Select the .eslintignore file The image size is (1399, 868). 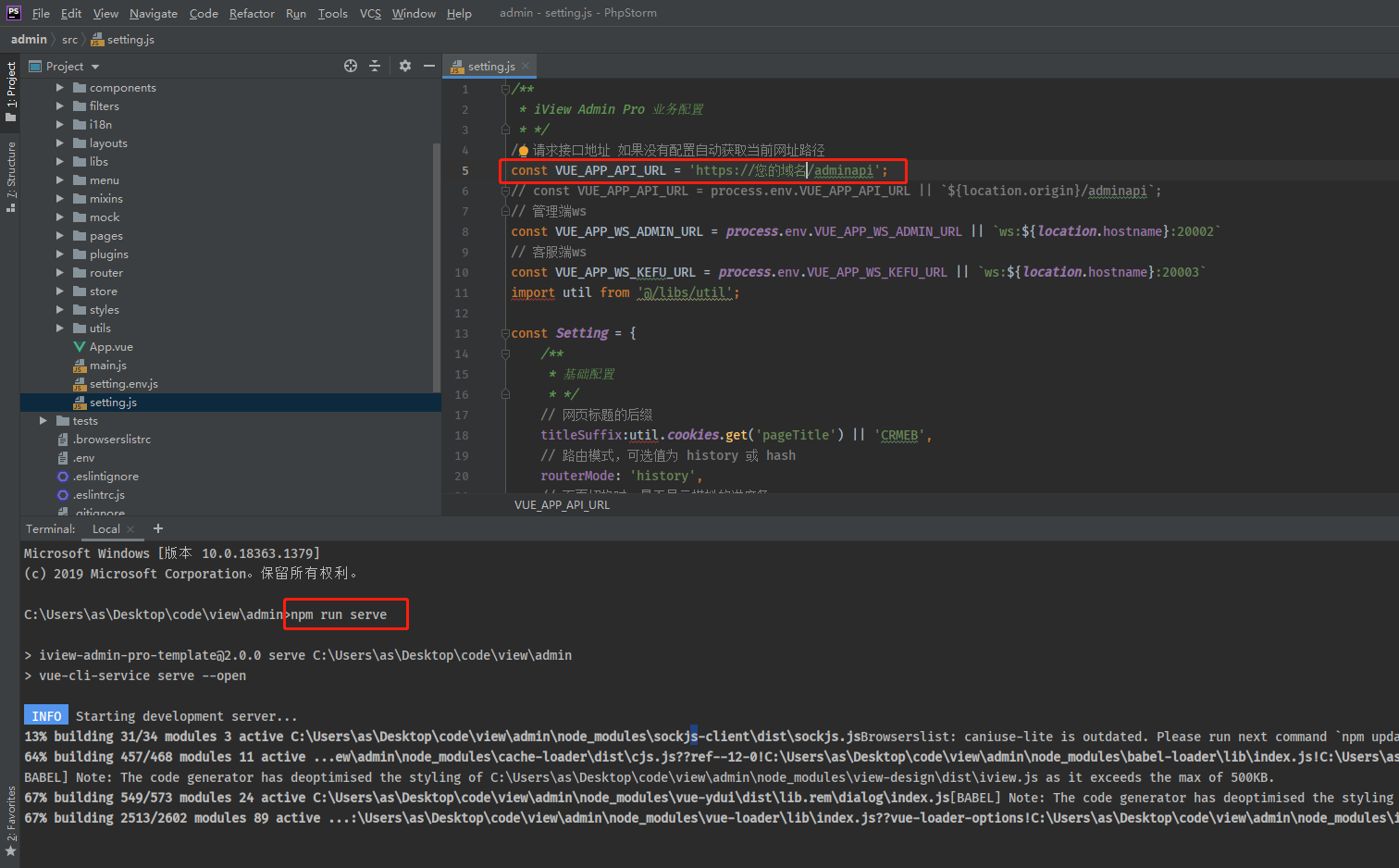(106, 477)
